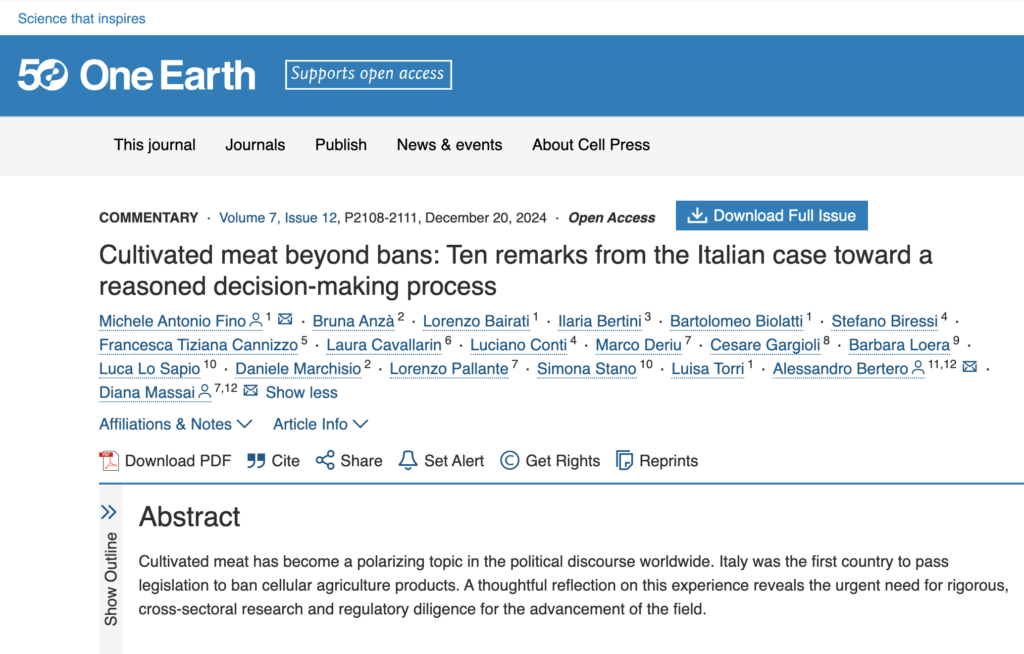Viewport: 1024px width, 654px height.
Task: Expand the Show Outline side panel
Action: click(110, 567)
